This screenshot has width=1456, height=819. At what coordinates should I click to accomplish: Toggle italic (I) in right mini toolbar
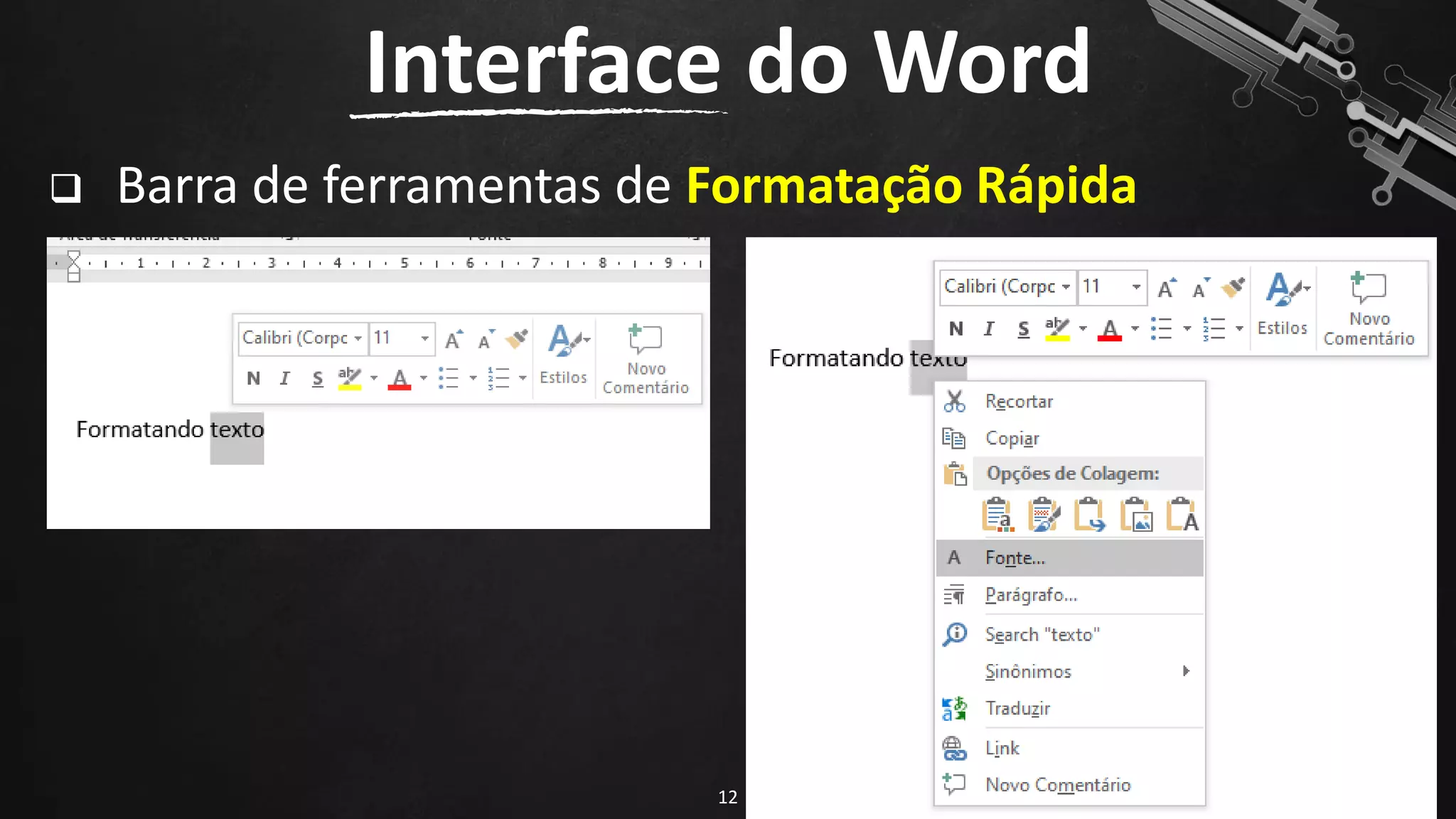tap(989, 328)
